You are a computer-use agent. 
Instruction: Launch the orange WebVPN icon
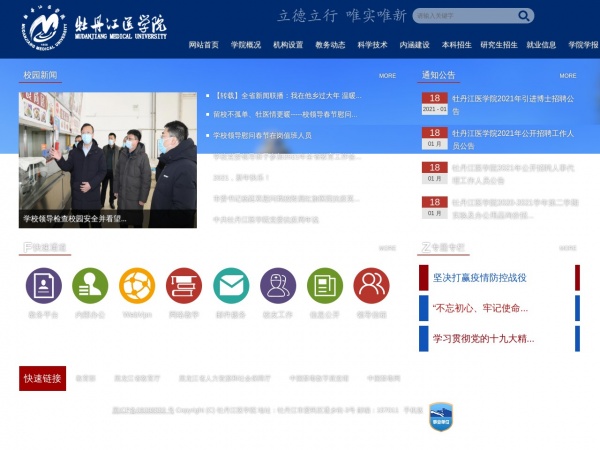[137, 286]
